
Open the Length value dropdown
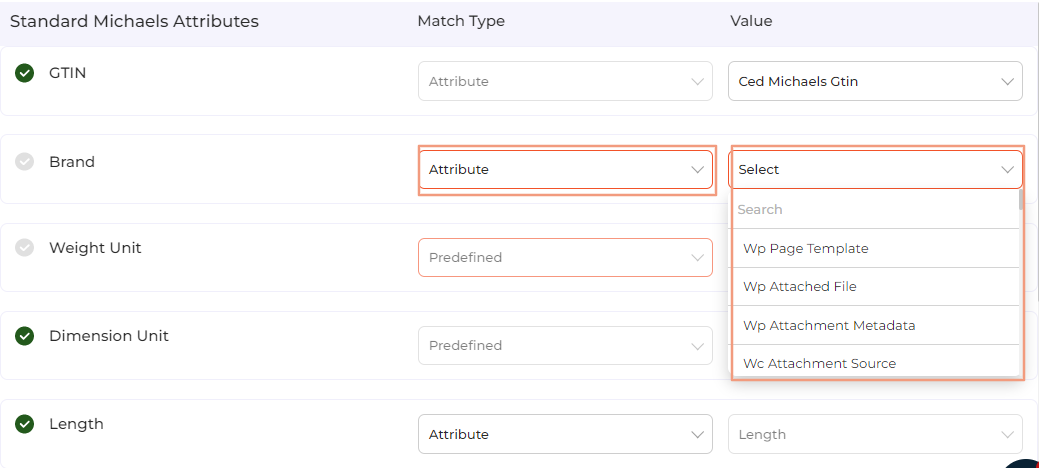pos(875,435)
